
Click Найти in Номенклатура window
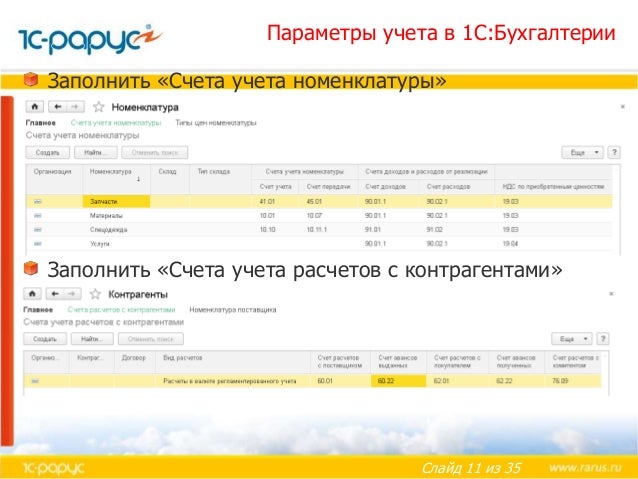[96, 153]
